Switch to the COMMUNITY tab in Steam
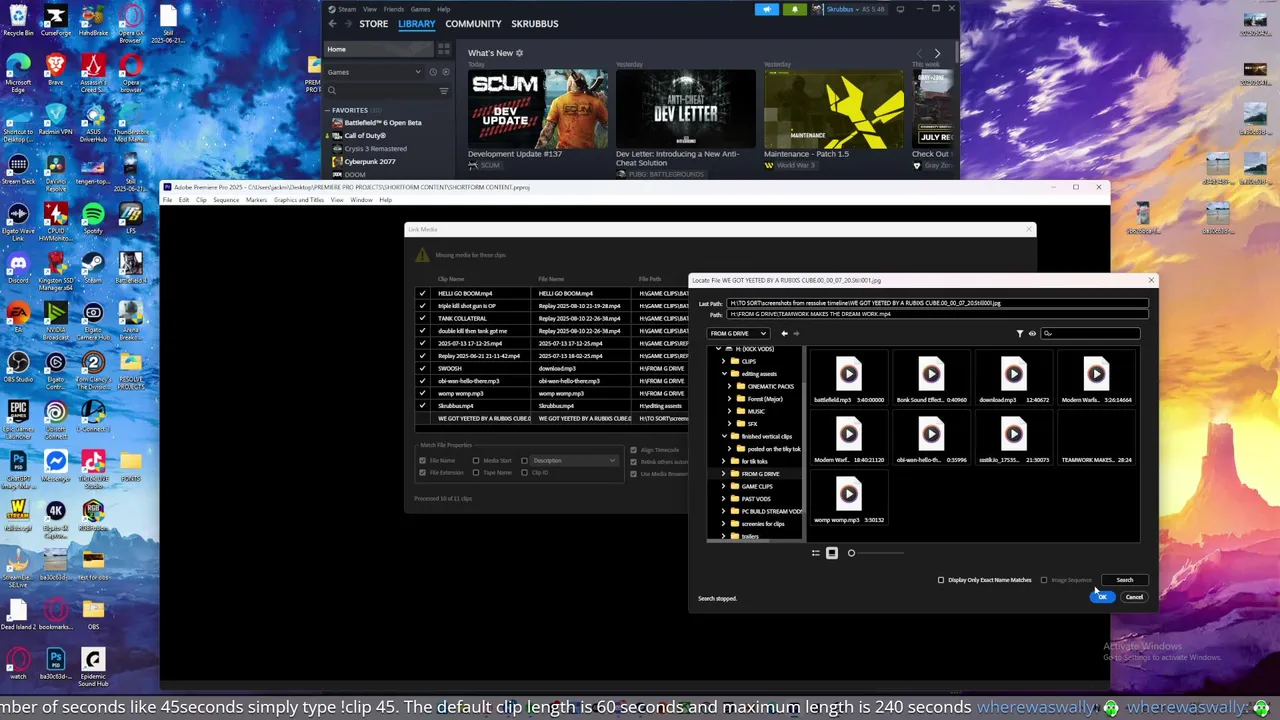 pyautogui.click(x=473, y=24)
